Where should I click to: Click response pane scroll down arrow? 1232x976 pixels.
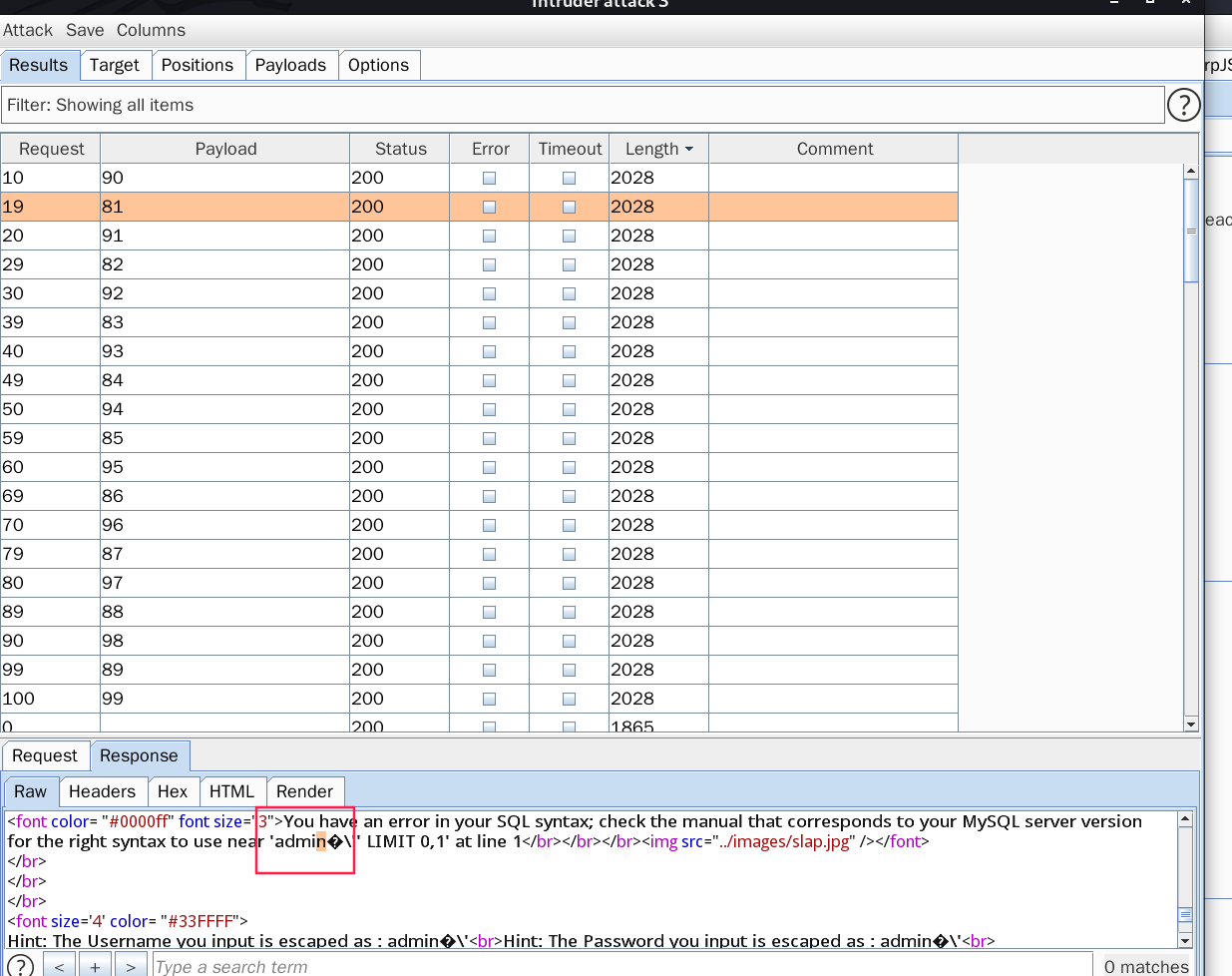(1185, 940)
